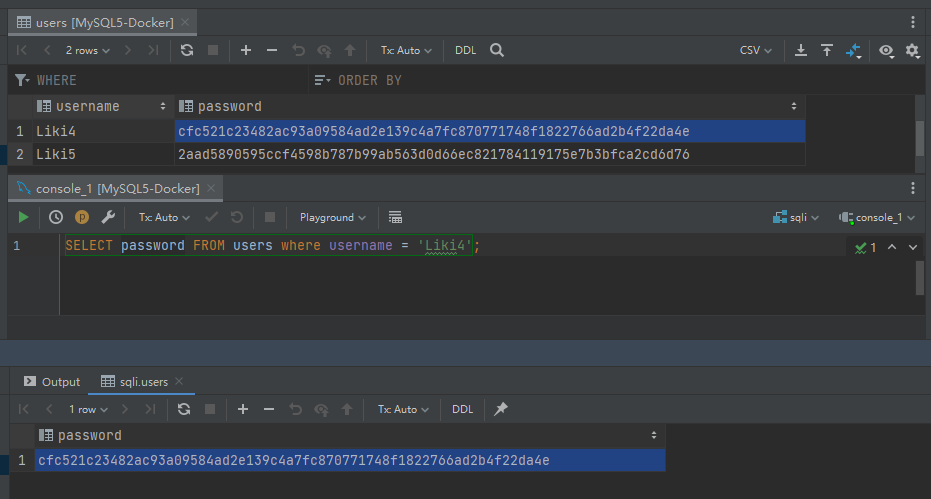Export users table data with download icon
Image resolution: width=931 pixels, height=499 pixels.
[x=801, y=50]
